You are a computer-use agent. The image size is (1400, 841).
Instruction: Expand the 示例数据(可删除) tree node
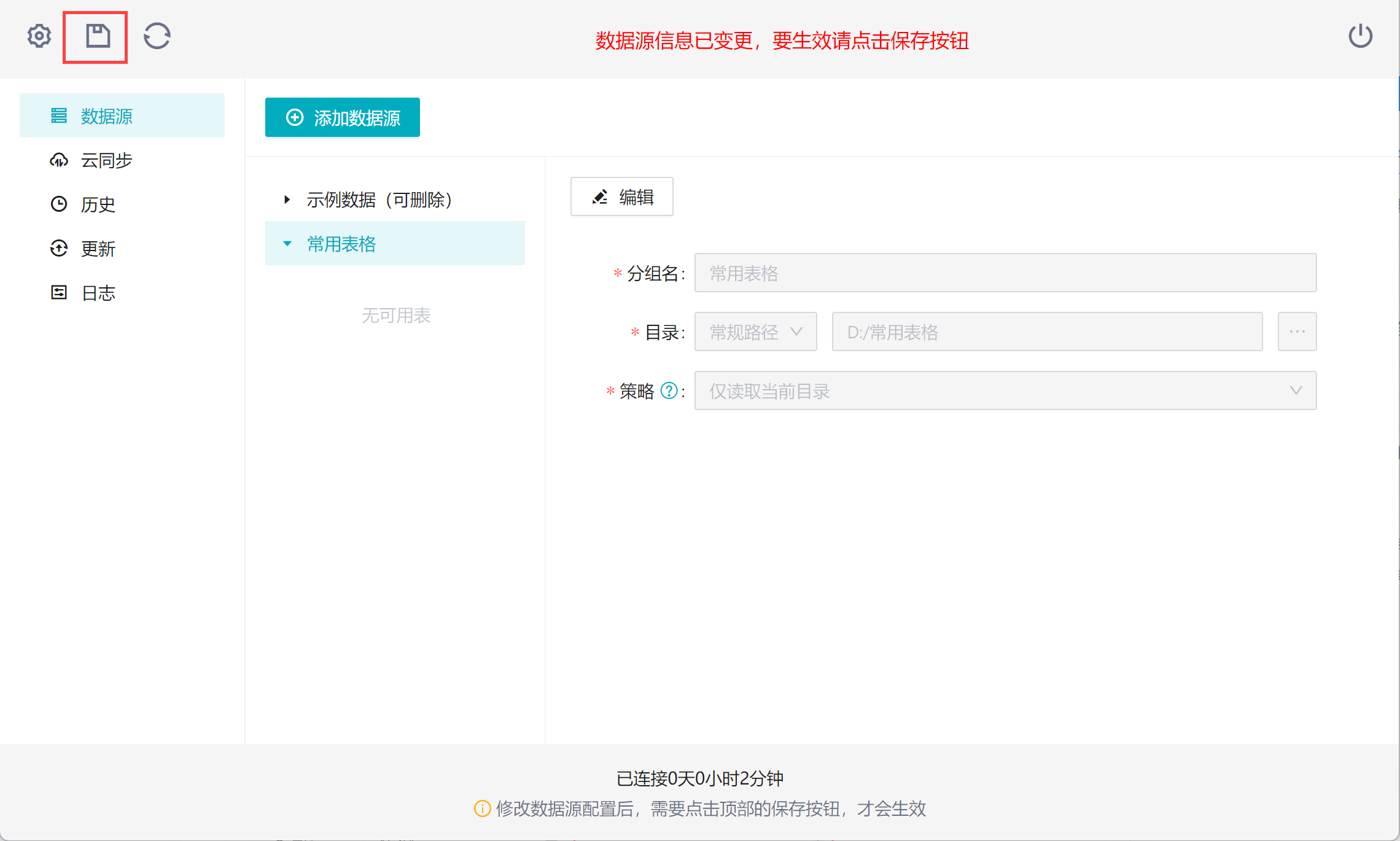click(287, 200)
